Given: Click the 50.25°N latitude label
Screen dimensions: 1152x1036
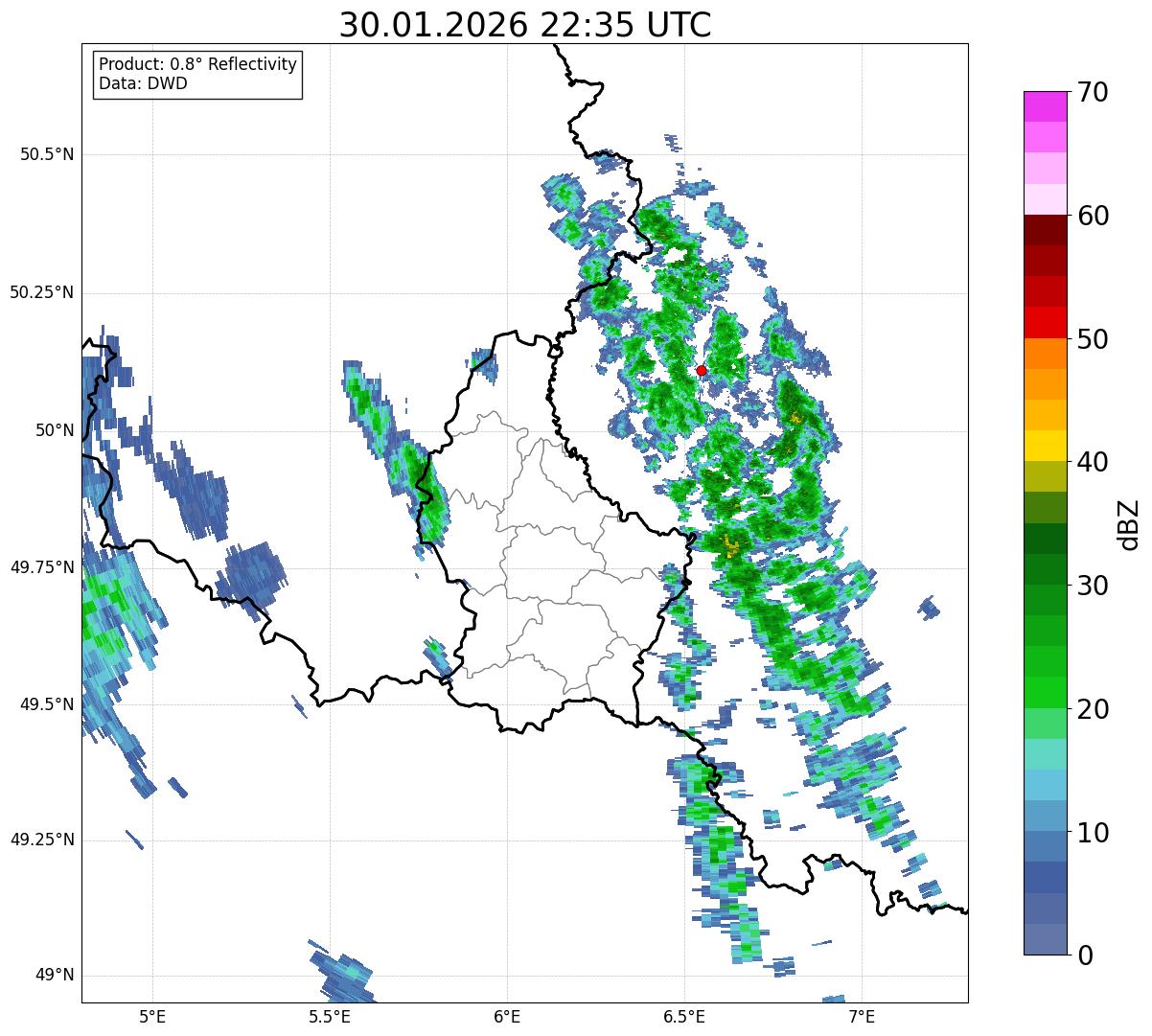Looking at the screenshot, I should (42, 292).
